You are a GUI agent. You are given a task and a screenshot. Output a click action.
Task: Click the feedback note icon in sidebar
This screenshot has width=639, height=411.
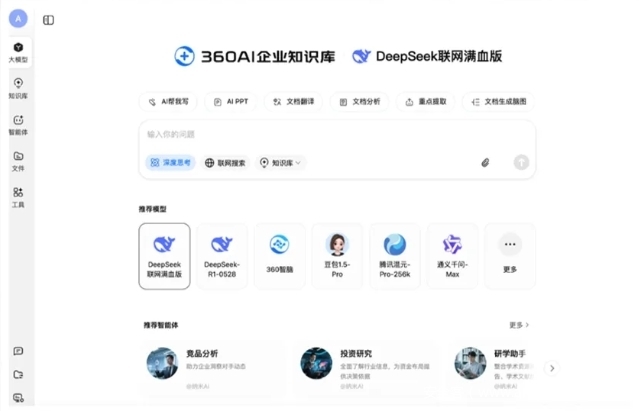click(x=18, y=351)
